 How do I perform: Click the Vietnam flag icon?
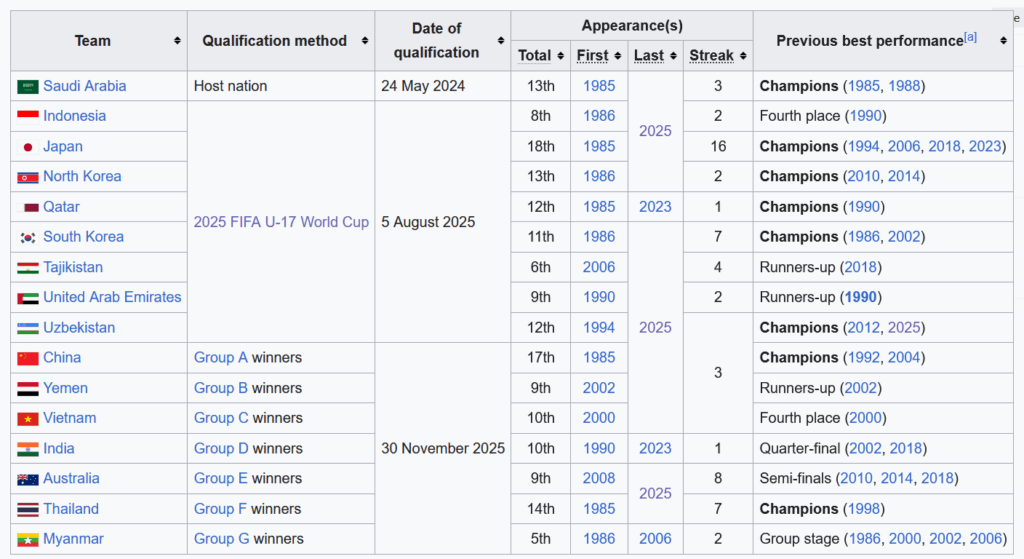[27, 419]
